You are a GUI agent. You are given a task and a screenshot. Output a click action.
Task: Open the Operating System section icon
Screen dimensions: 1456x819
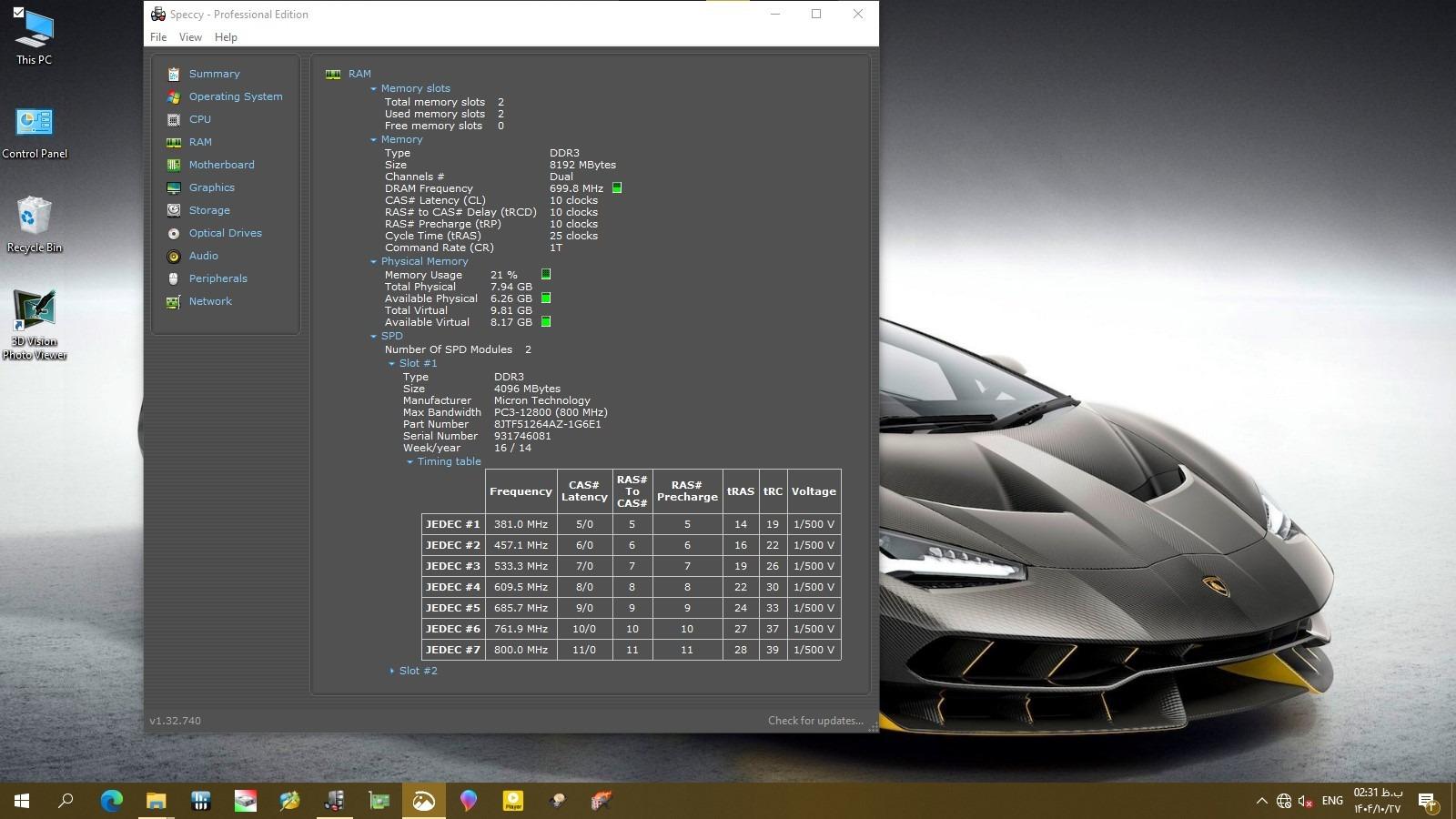pyautogui.click(x=174, y=96)
